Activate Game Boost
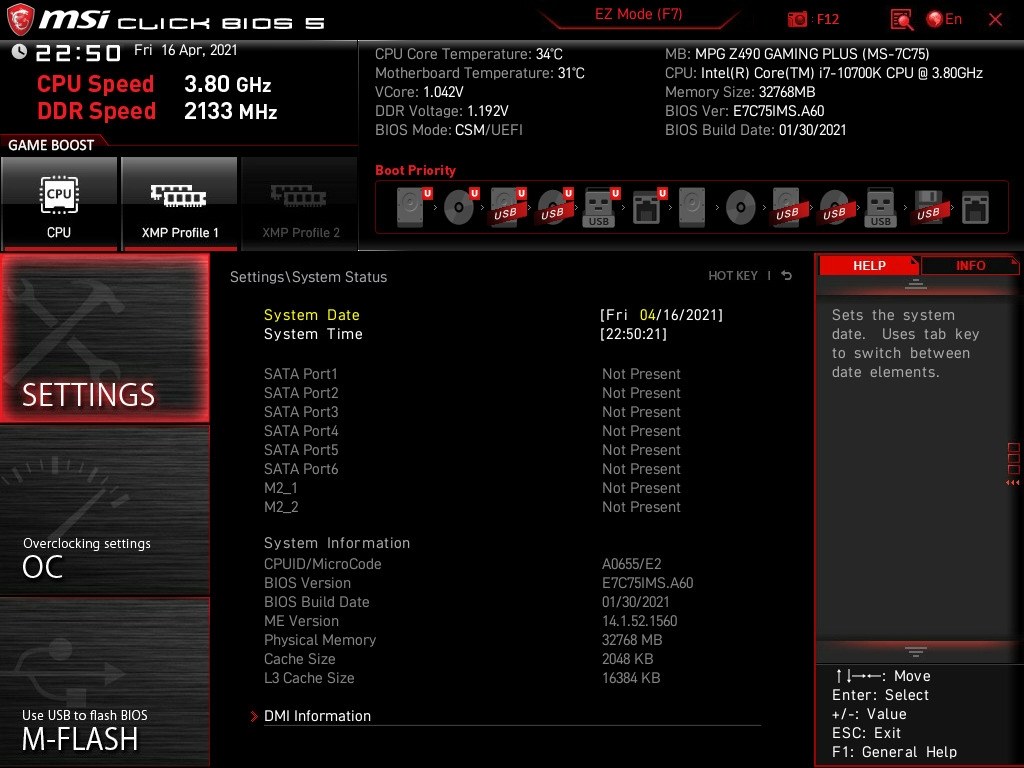1024x768 pixels. tap(52, 145)
